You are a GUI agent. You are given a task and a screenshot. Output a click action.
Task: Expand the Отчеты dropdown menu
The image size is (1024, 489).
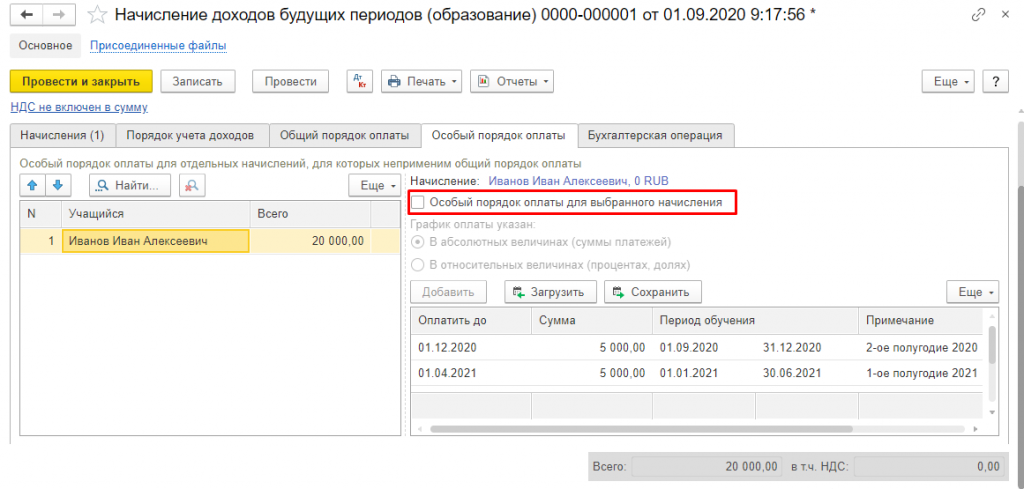click(x=512, y=82)
